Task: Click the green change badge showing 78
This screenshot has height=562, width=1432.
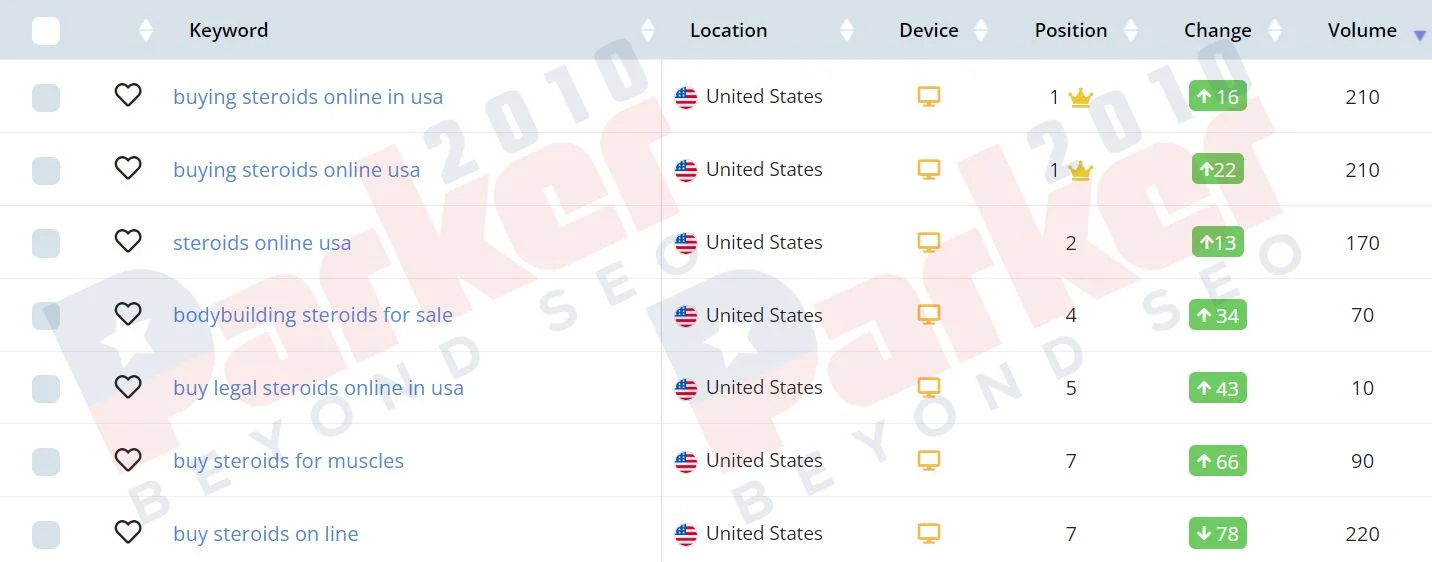Action: point(1218,533)
